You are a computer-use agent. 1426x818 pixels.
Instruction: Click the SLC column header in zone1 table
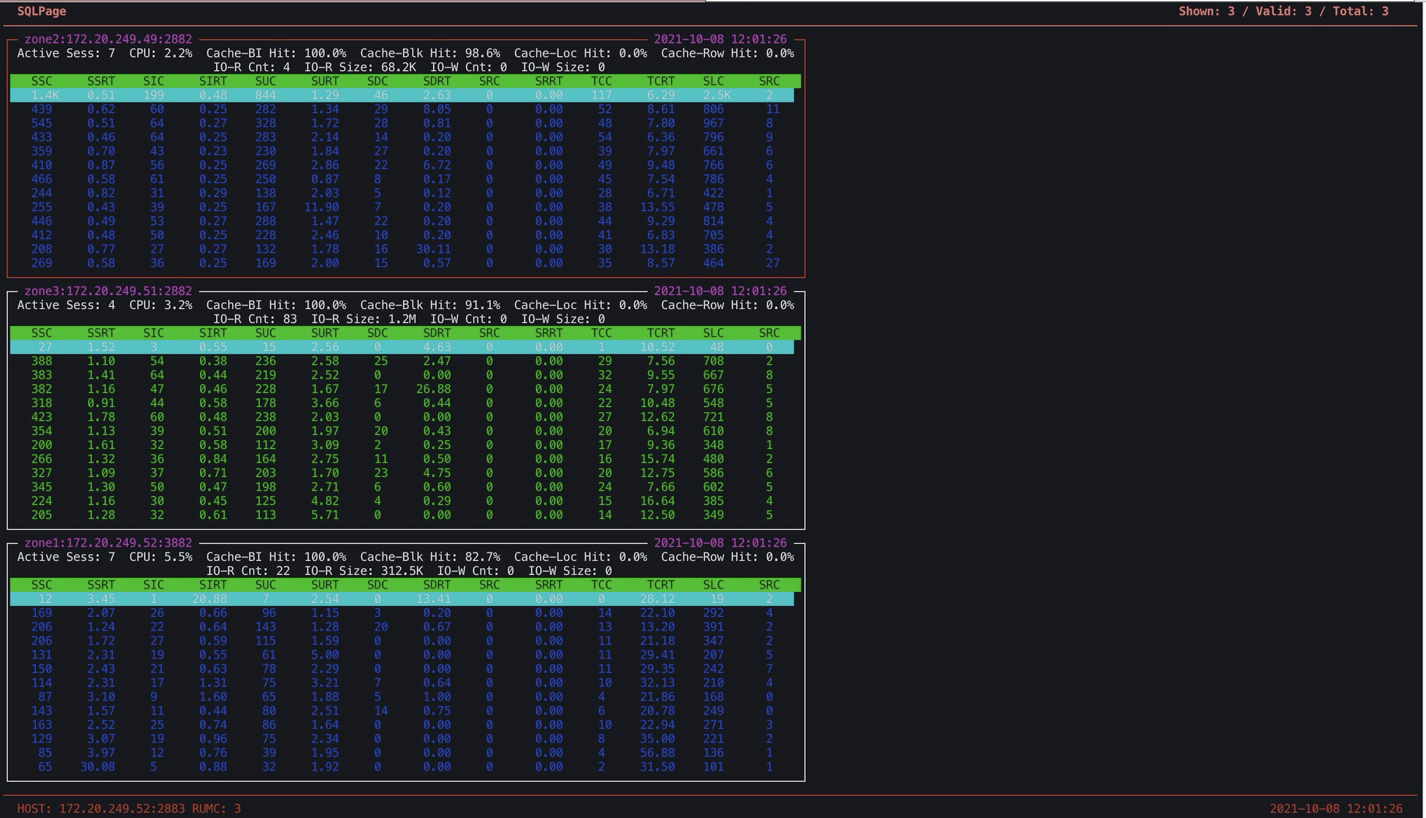point(712,584)
